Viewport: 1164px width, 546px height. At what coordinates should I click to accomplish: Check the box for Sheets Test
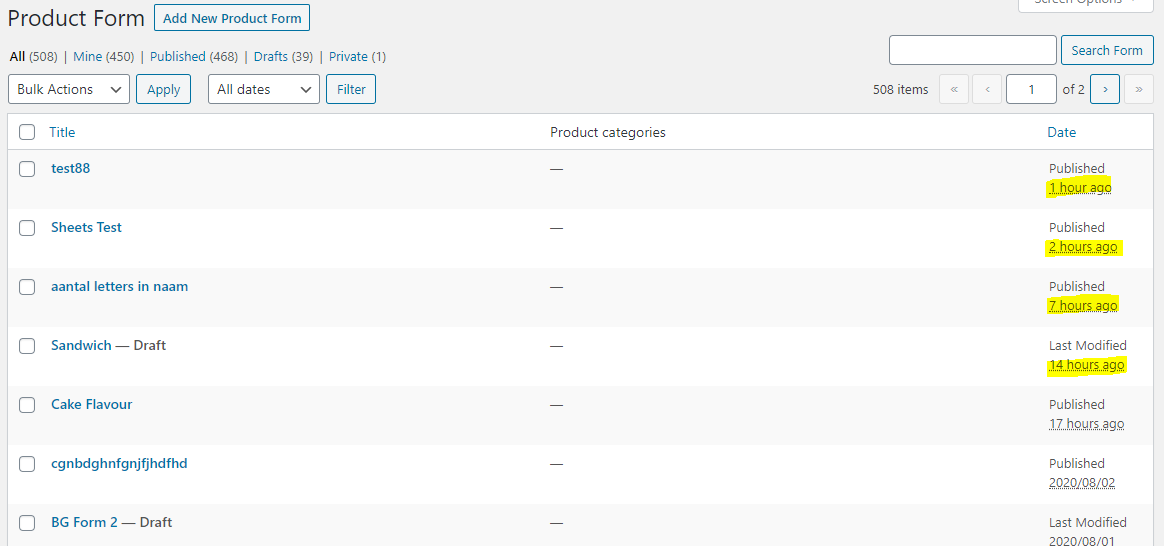27,228
